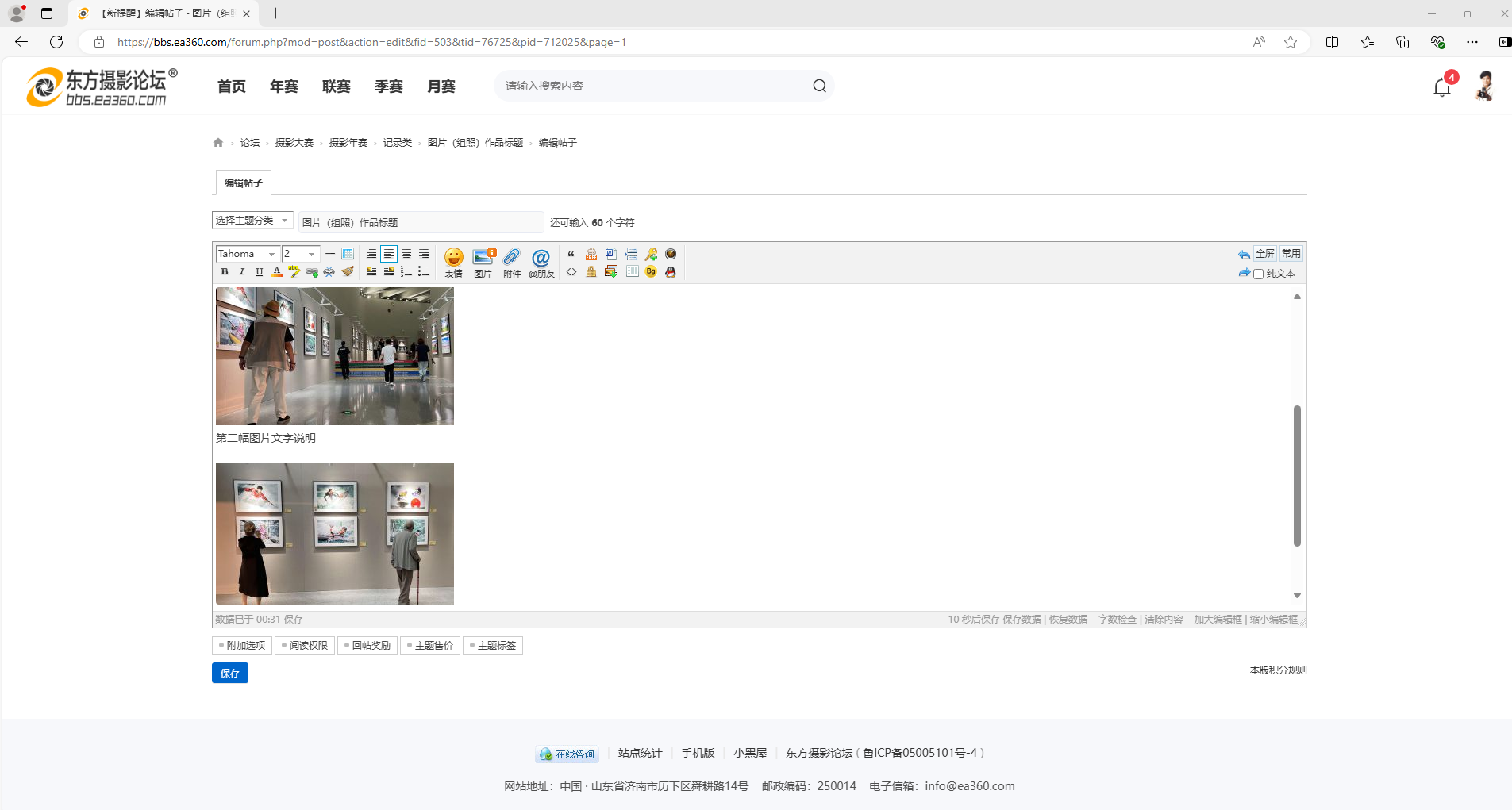Image resolution: width=1512 pixels, height=810 pixels.
Task: Go to 年赛 in navigation menu
Action: (283, 86)
